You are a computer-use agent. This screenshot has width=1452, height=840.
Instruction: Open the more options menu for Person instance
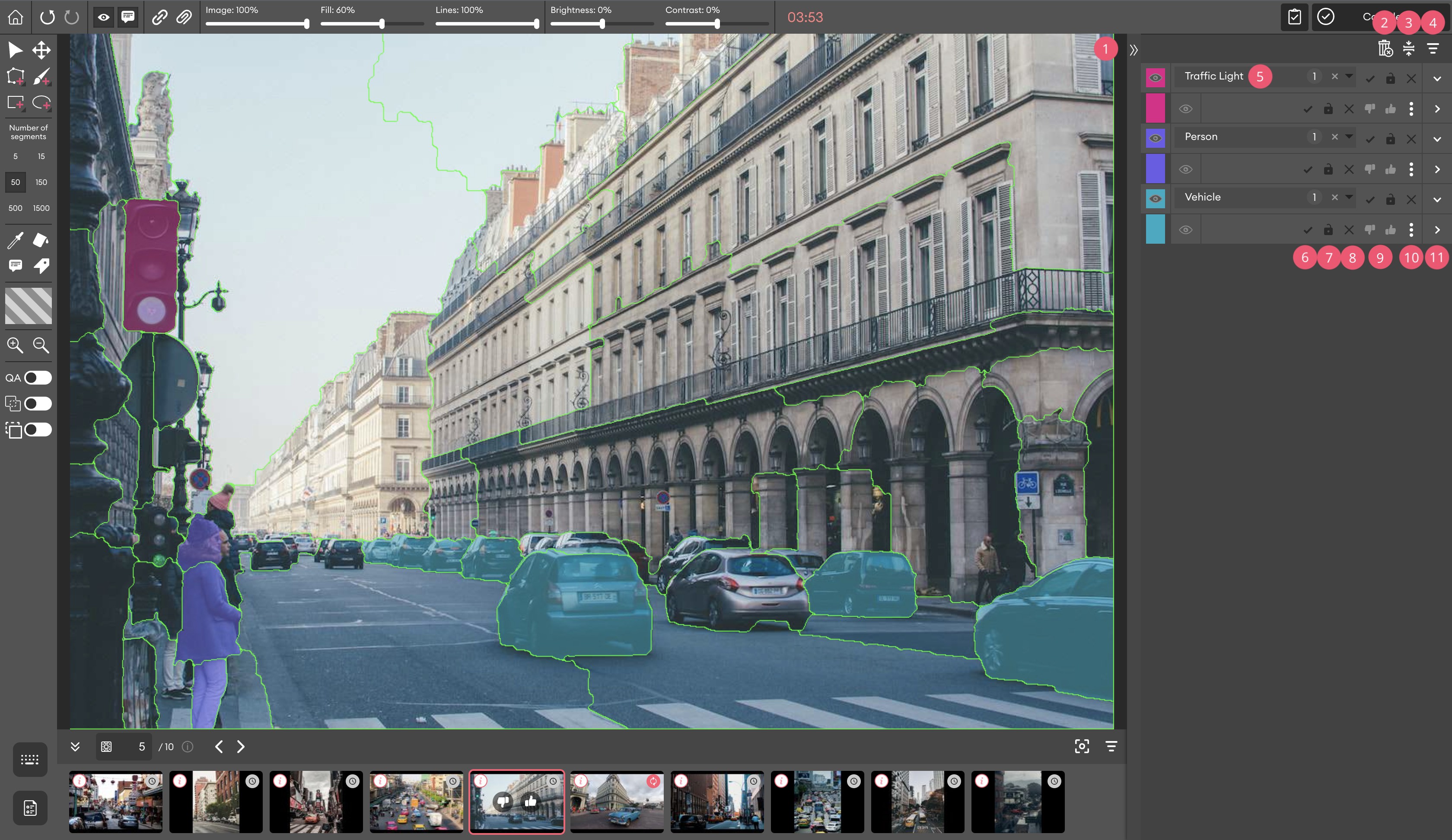point(1411,169)
